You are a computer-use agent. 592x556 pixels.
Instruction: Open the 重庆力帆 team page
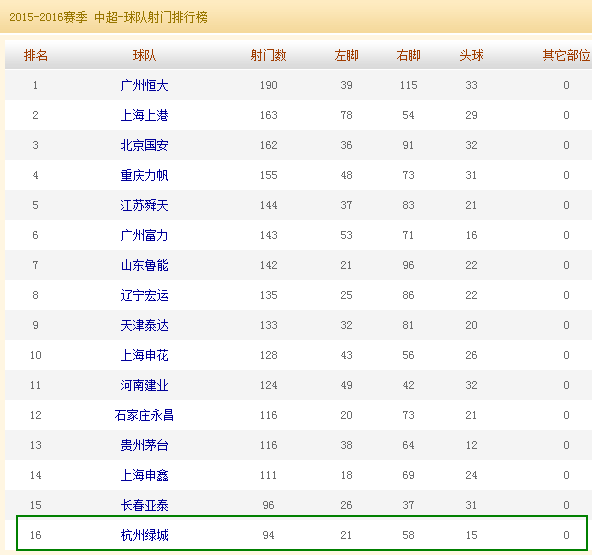[x=144, y=175]
